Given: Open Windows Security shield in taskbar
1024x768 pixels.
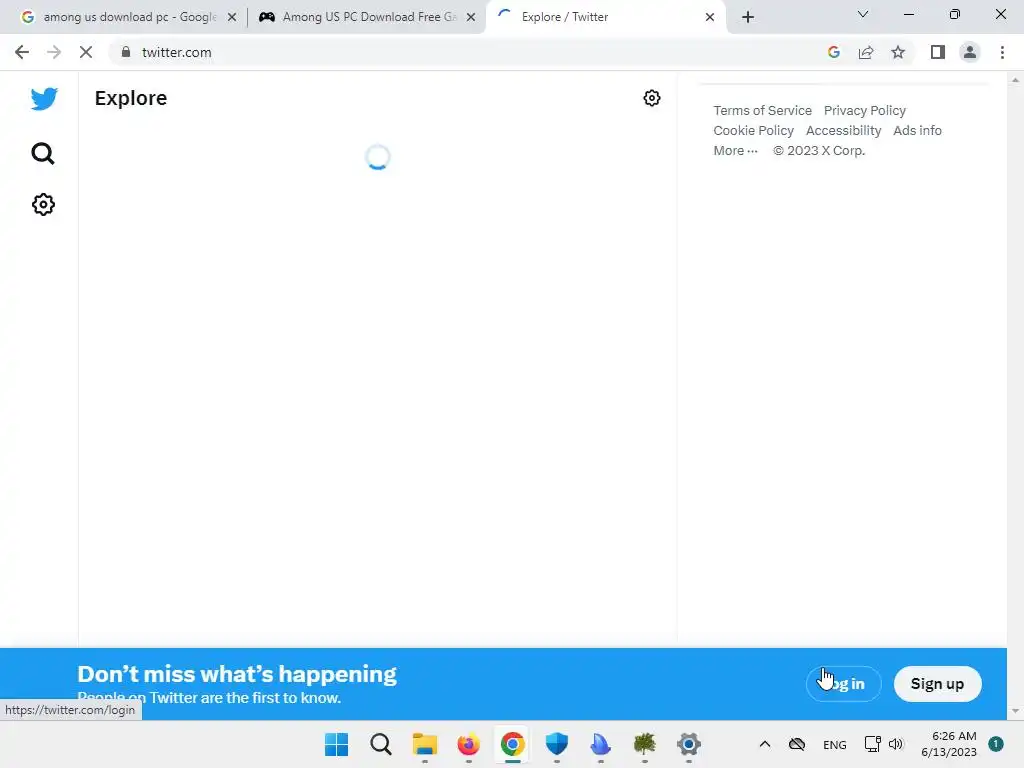Looking at the screenshot, I should pos(556,744).
